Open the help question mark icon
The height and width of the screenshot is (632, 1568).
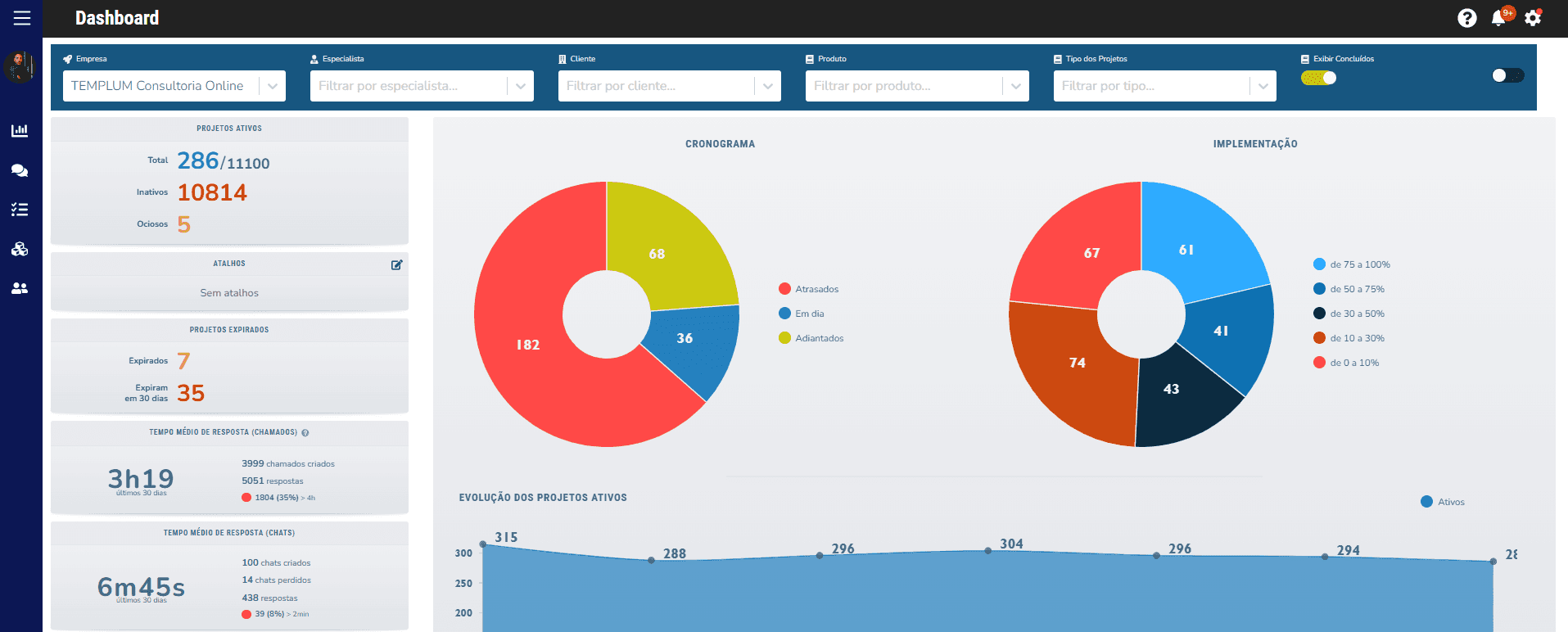[x=1467, y=18]
